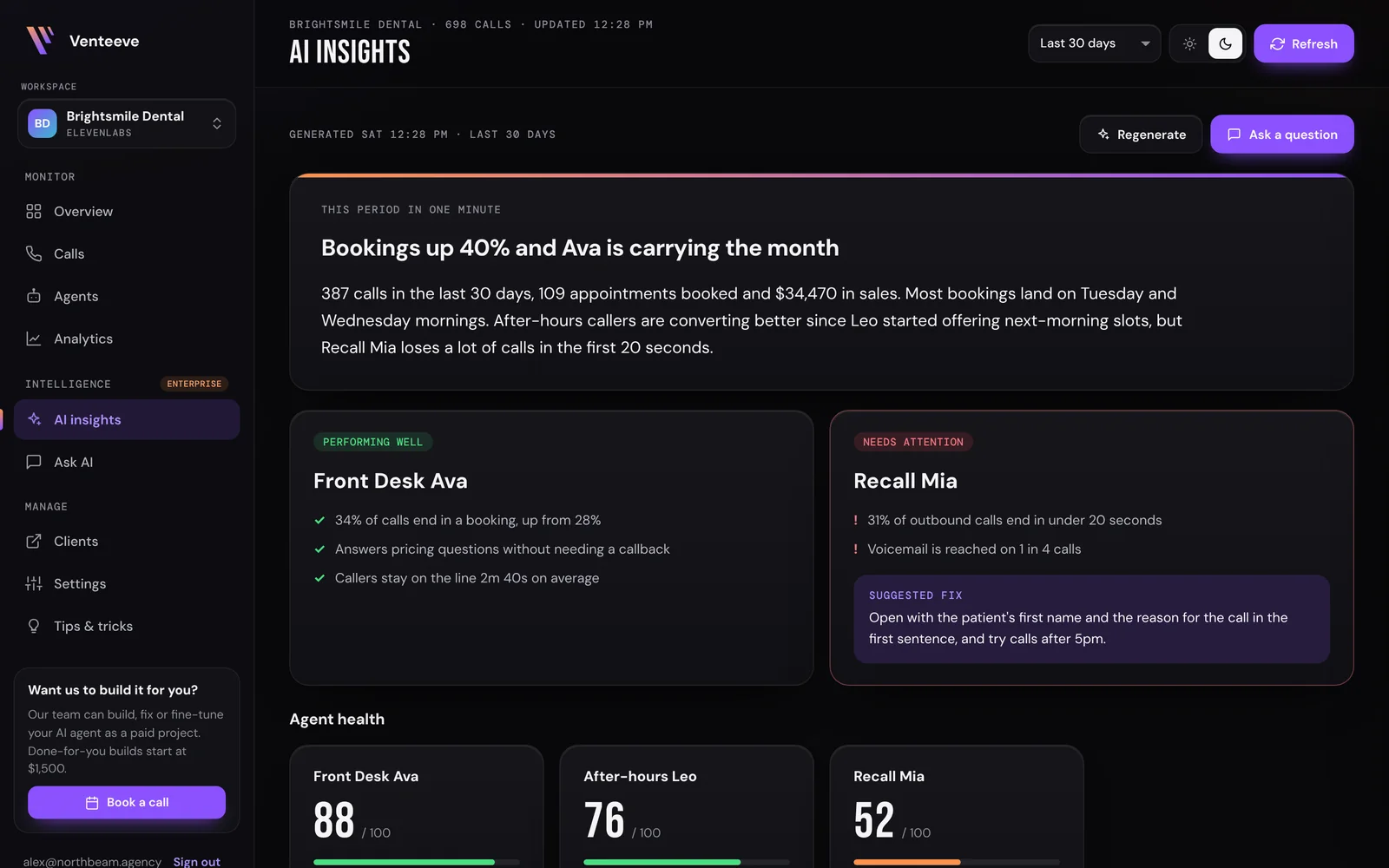Open Tips & tricks
This screenshot has width=1389, height=868.
coord(127,627)
